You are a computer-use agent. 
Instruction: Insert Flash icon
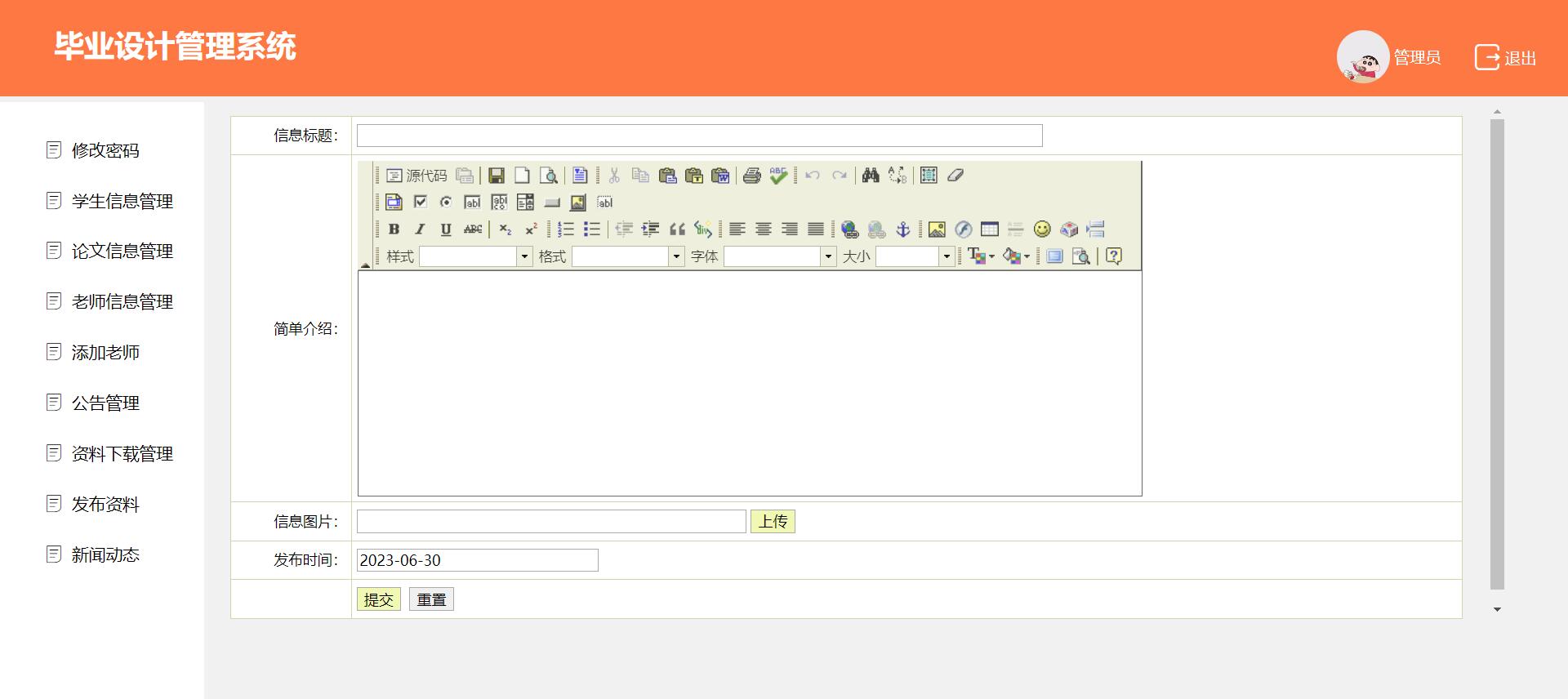[x=964, y=229]
